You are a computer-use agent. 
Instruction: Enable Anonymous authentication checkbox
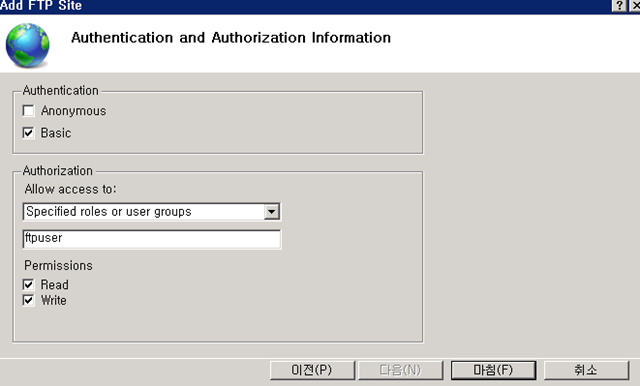pyautogui.click(x=28, y=111)
